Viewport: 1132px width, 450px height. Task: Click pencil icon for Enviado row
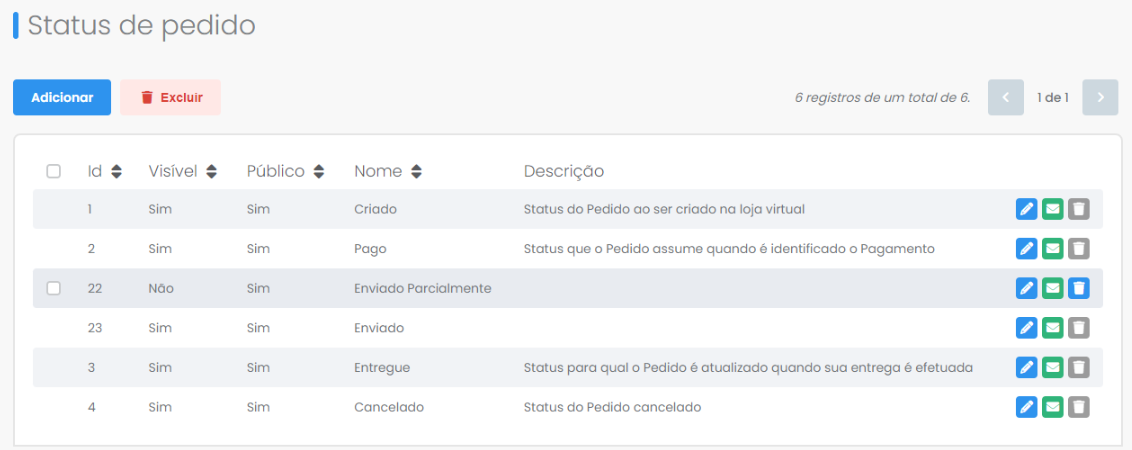[x=1026, y=328]
